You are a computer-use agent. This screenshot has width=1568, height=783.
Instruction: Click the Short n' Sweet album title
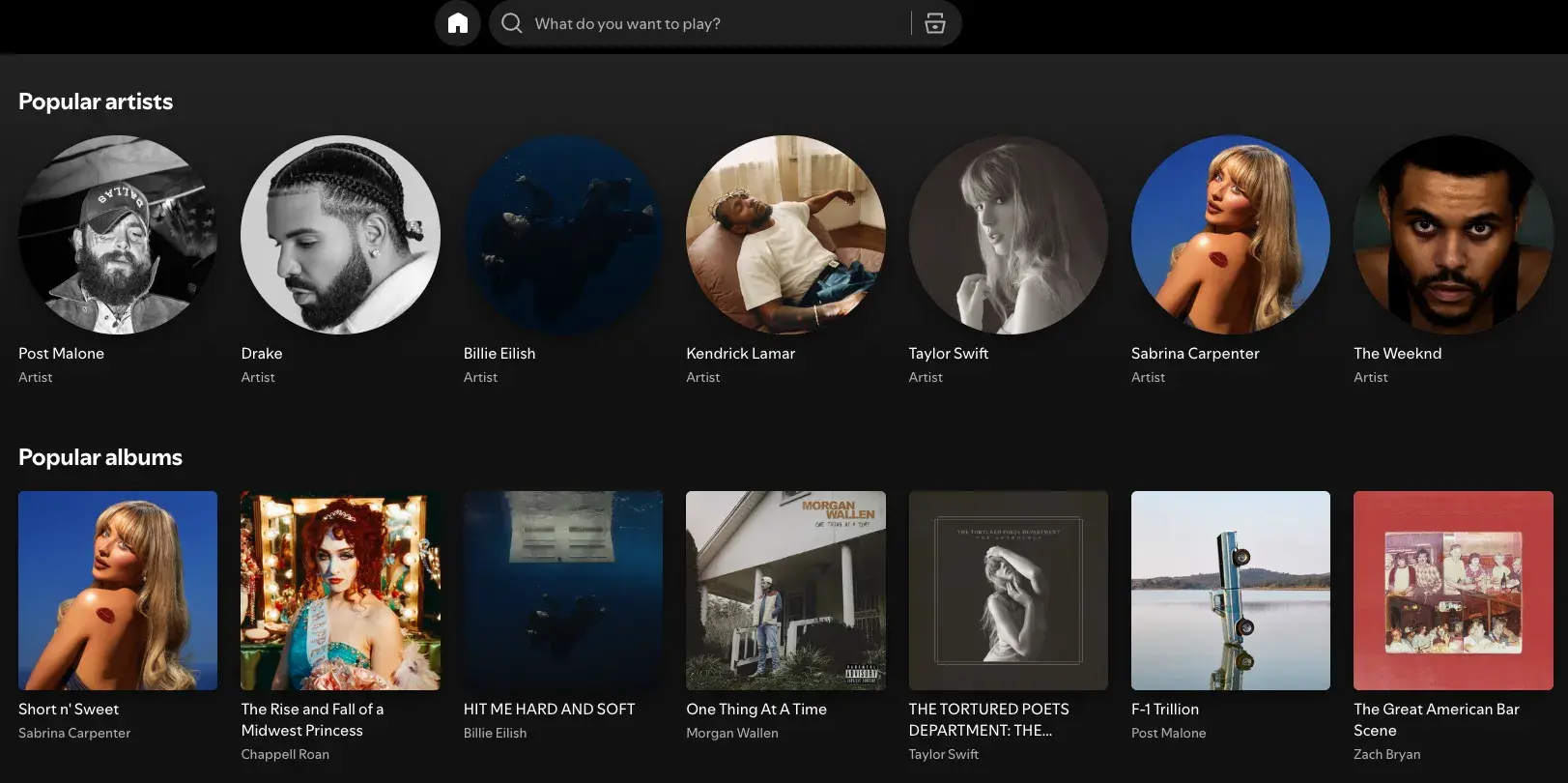(69, 710)
